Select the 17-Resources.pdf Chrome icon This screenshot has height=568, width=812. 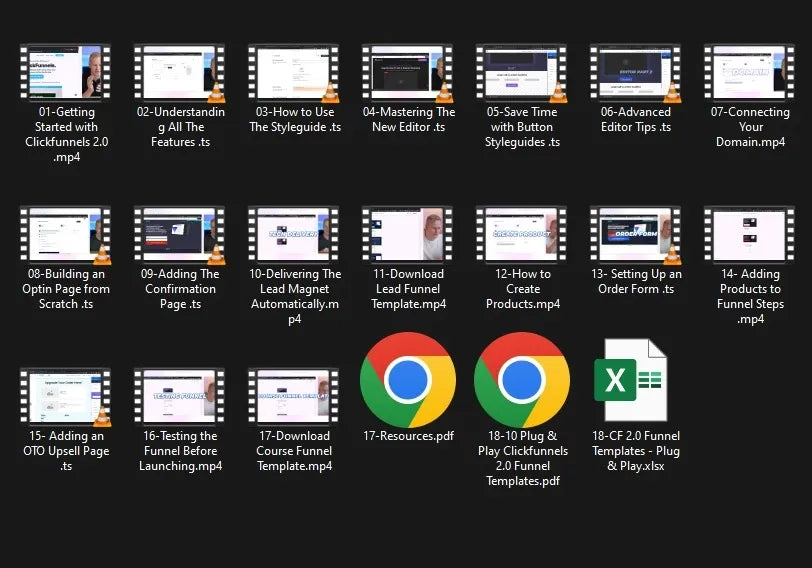point(407,380)
